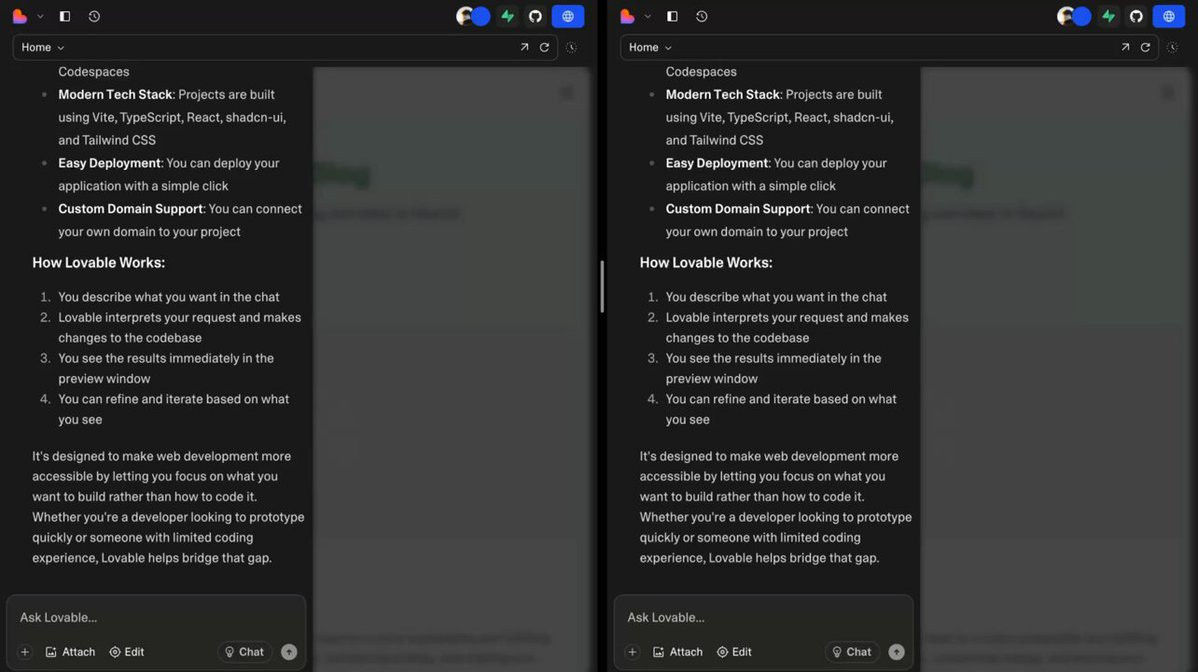
Task: Toggle Chat mode in the left window
Action: point(244,652)
